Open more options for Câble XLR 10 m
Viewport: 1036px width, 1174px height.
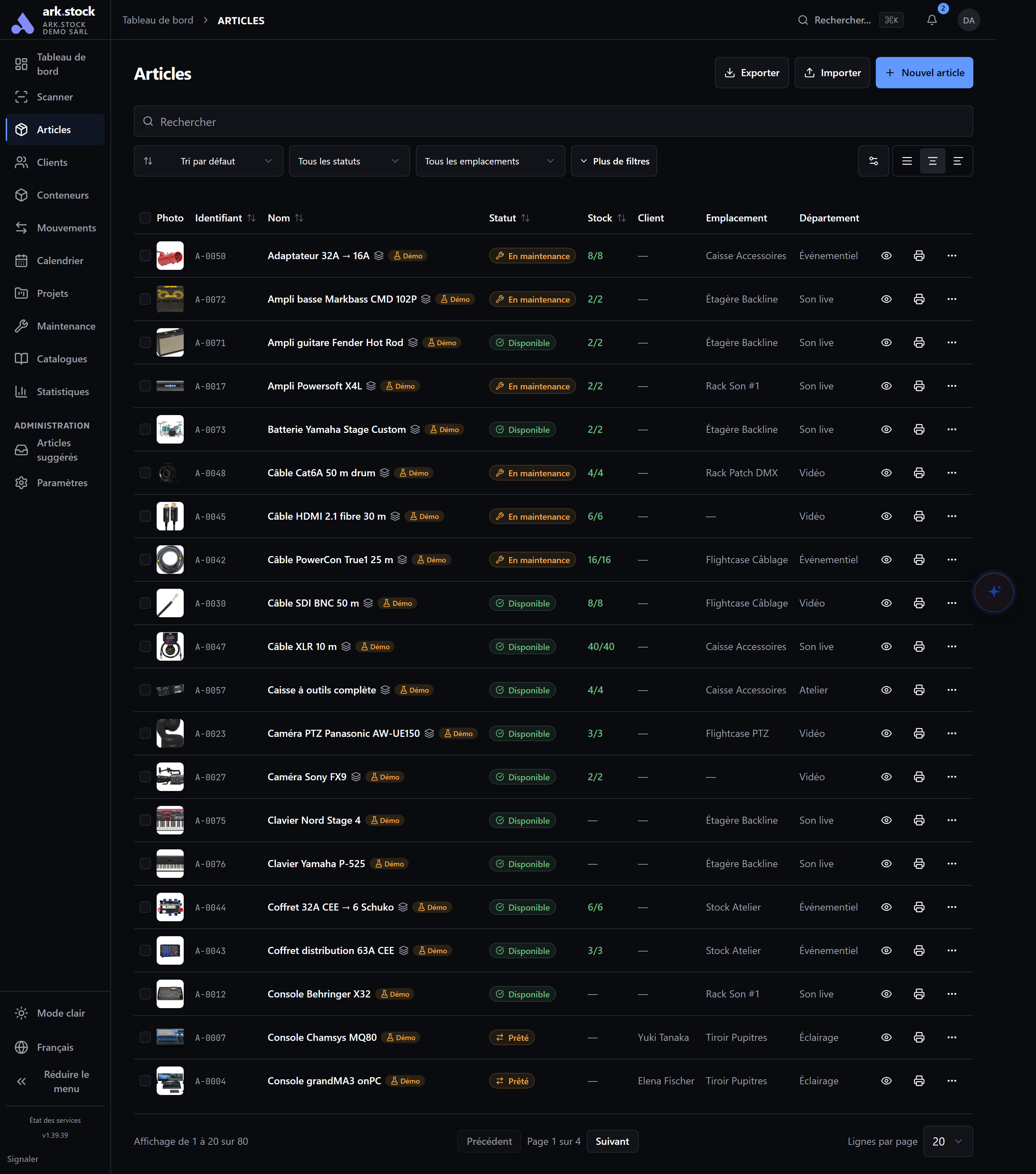point(952,647)
